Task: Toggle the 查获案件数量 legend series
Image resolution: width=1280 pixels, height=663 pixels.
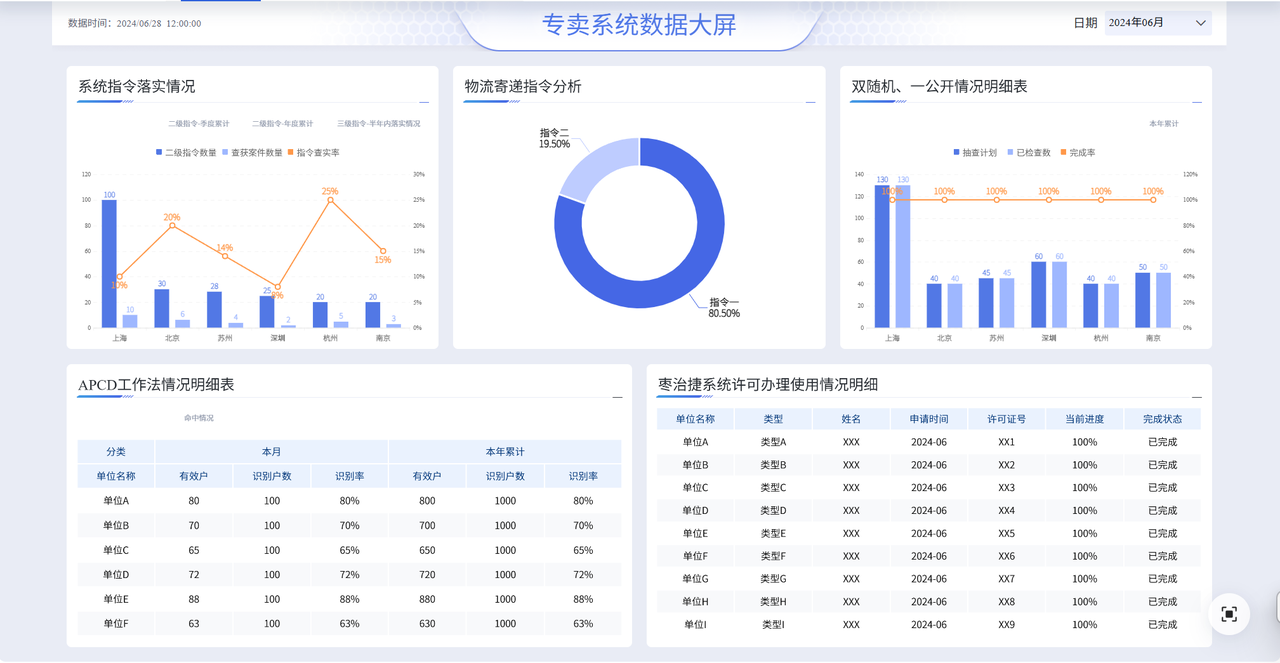Action: 252,153
